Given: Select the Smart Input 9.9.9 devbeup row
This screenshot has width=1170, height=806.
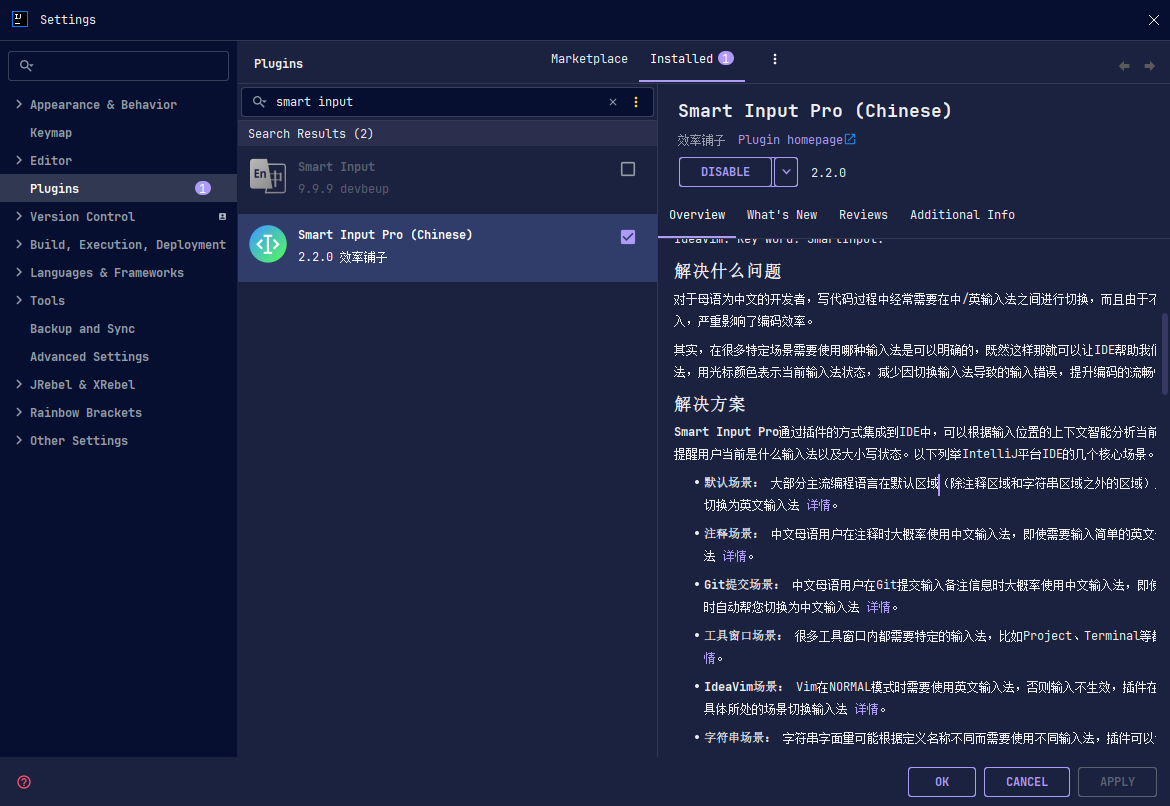Looking at the screenshot, I should pyautogui.click(x=448, y=180).
